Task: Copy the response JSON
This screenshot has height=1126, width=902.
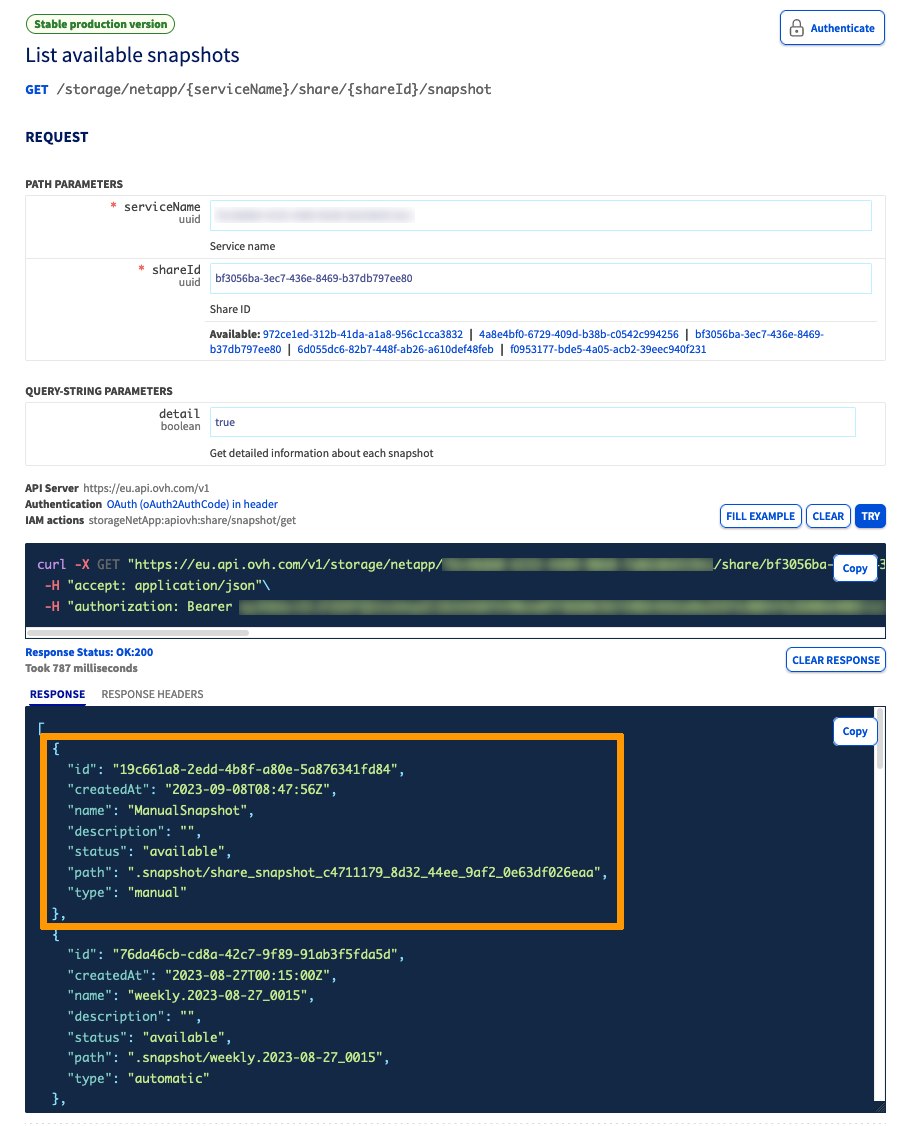Action: tap(854, 731)
